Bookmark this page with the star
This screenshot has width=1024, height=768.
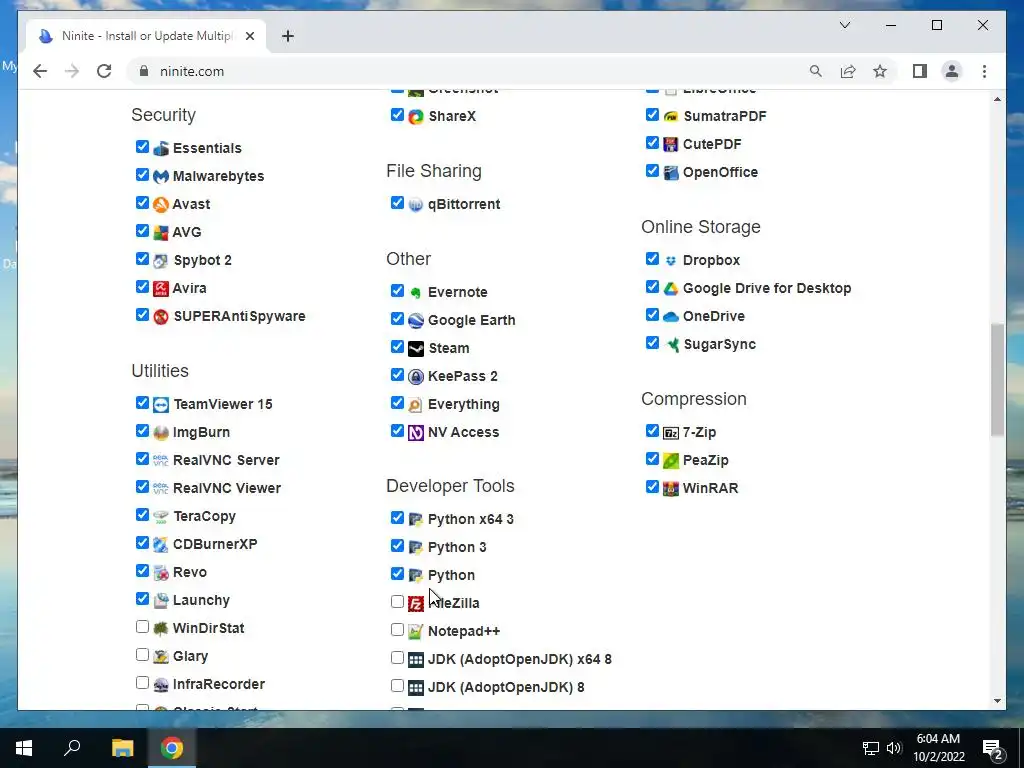880,71
